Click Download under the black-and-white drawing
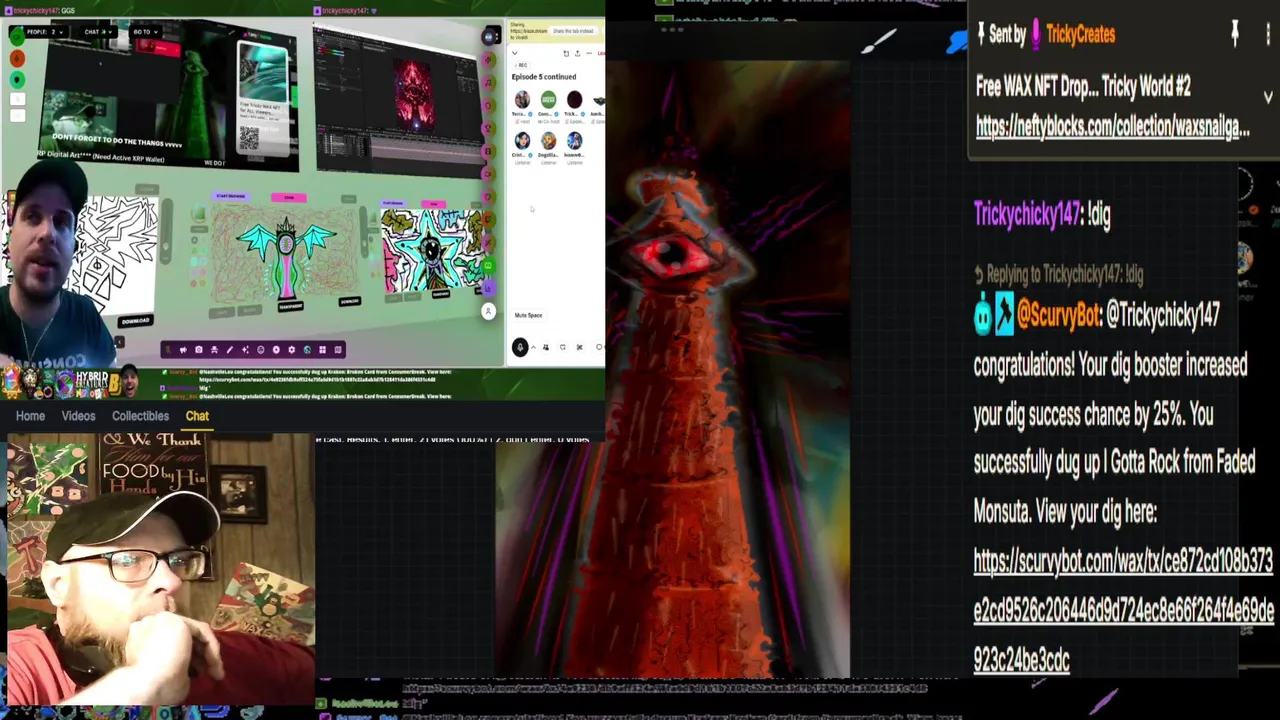The width and height of the screenshot is (1280, 720). (136, 320)
